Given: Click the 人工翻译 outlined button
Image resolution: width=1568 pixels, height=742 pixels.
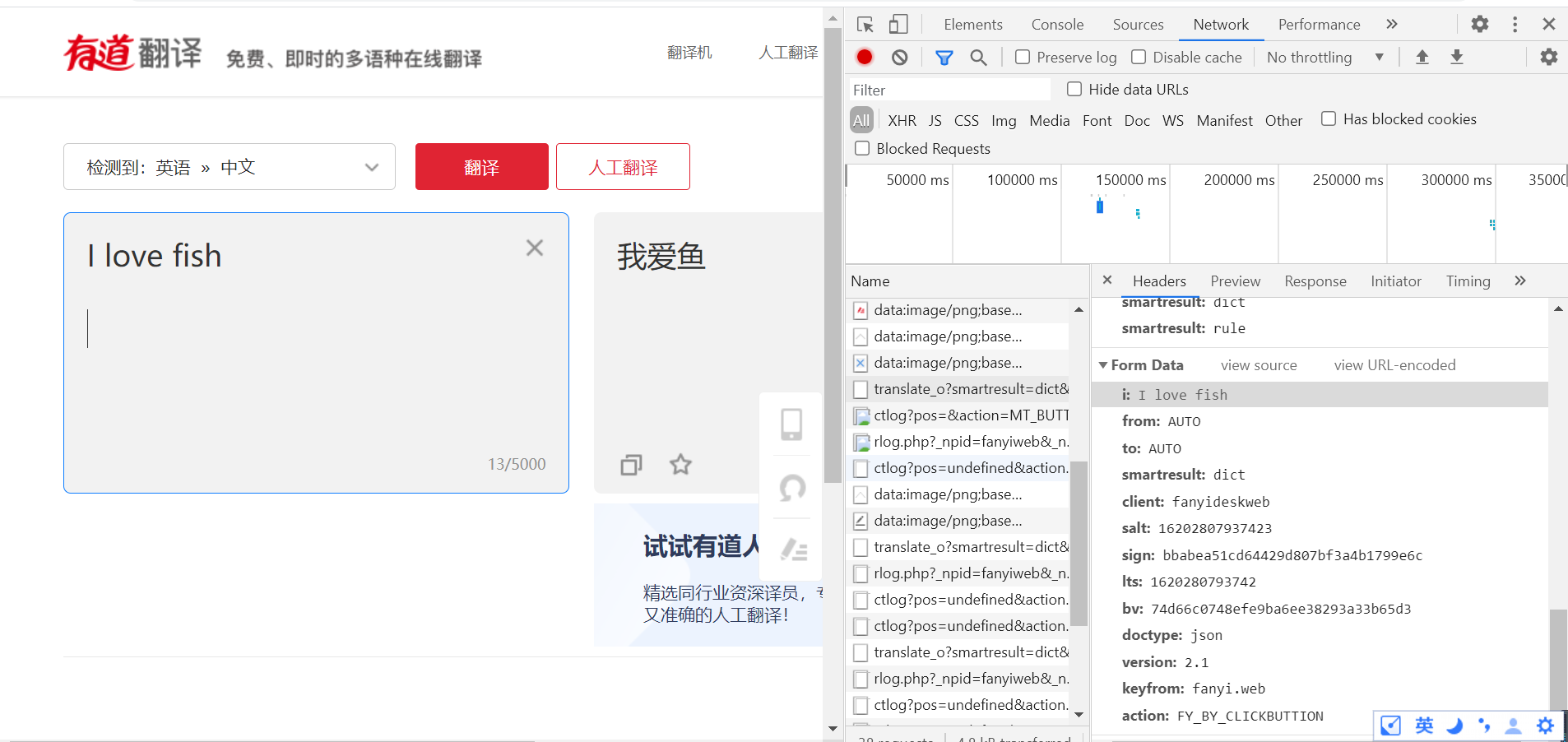Looking at the screenshot, I should point(623,167).
